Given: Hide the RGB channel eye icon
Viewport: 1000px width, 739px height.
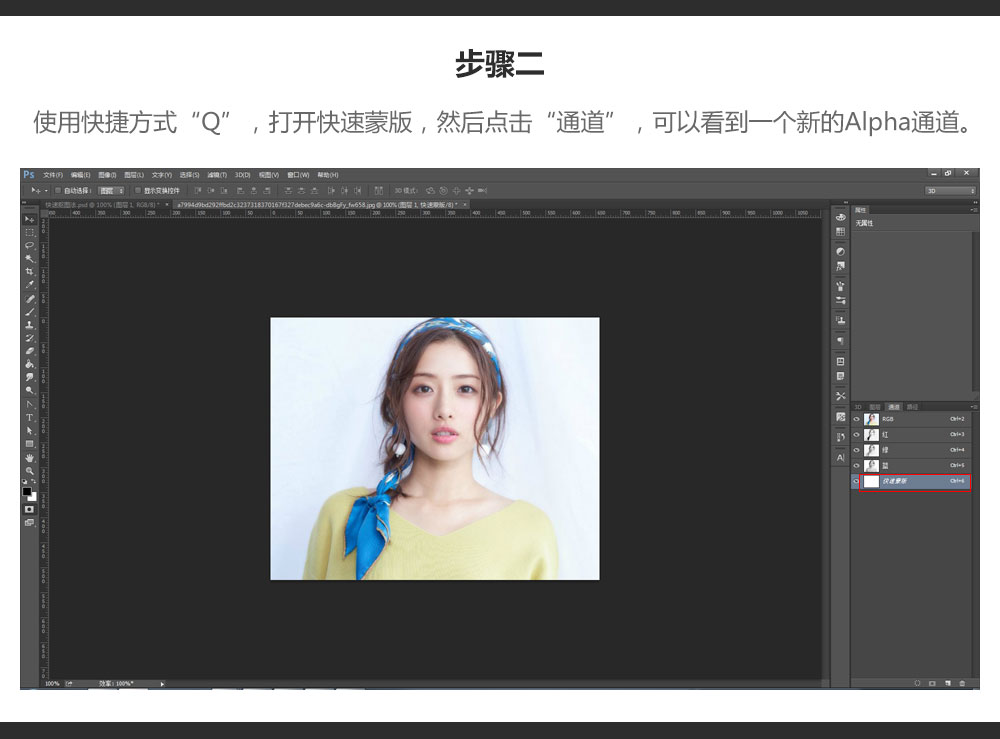Looking at the screenshot, I should click(x=856, y=419).
